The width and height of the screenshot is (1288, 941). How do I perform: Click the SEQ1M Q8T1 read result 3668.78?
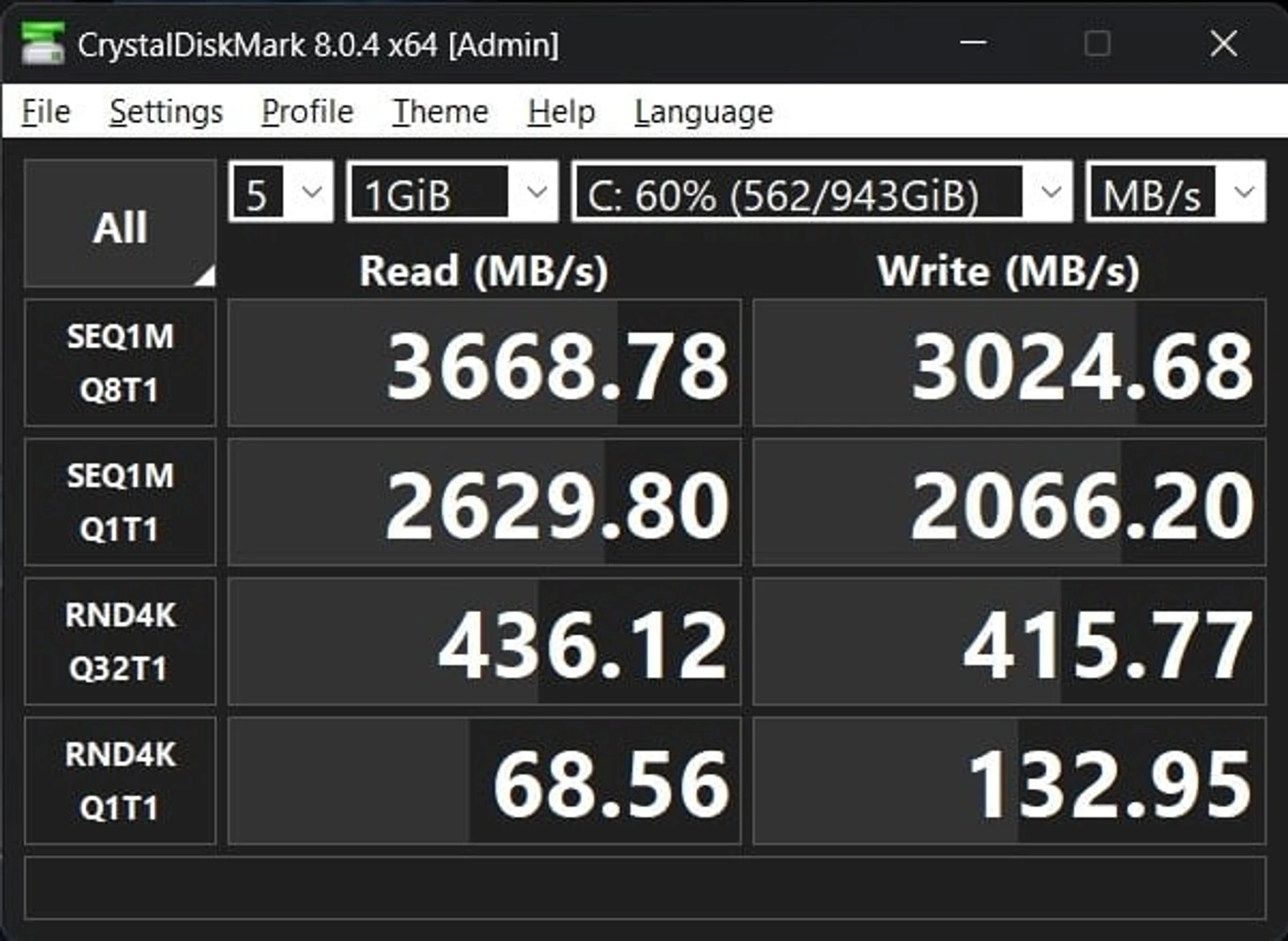[484, 363]
